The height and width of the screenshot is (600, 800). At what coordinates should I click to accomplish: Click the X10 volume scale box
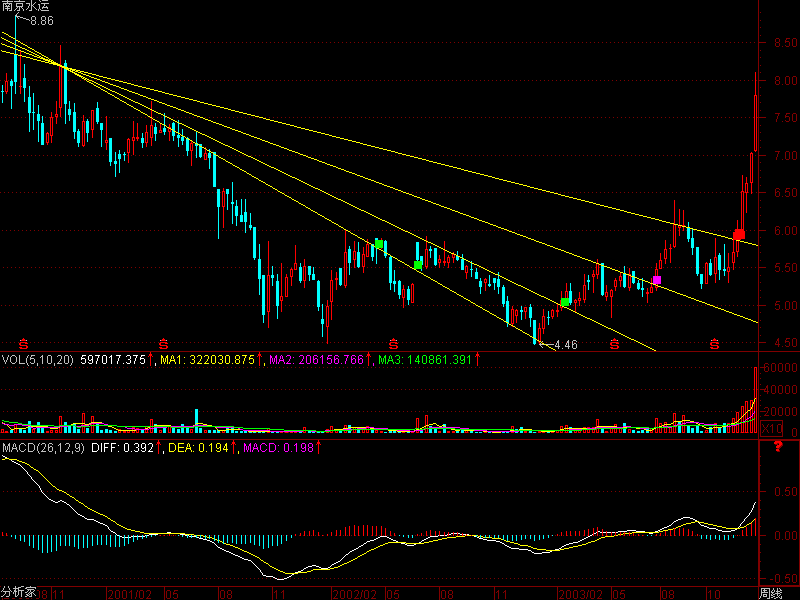click(771, 428)
